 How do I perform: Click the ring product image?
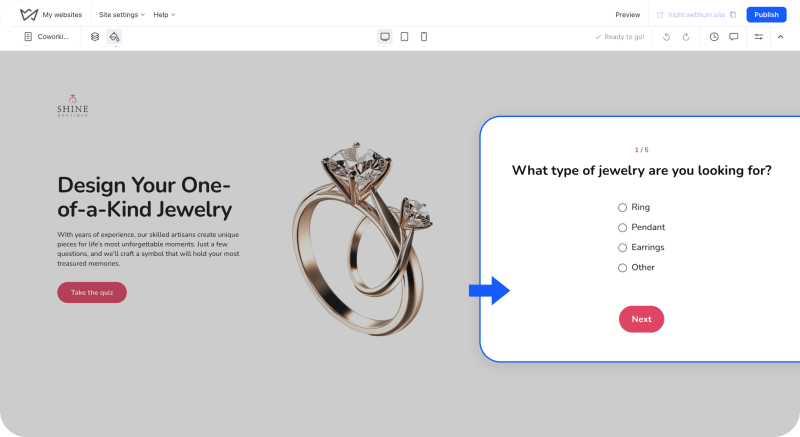pyautogui.click(x=362, y=239)
